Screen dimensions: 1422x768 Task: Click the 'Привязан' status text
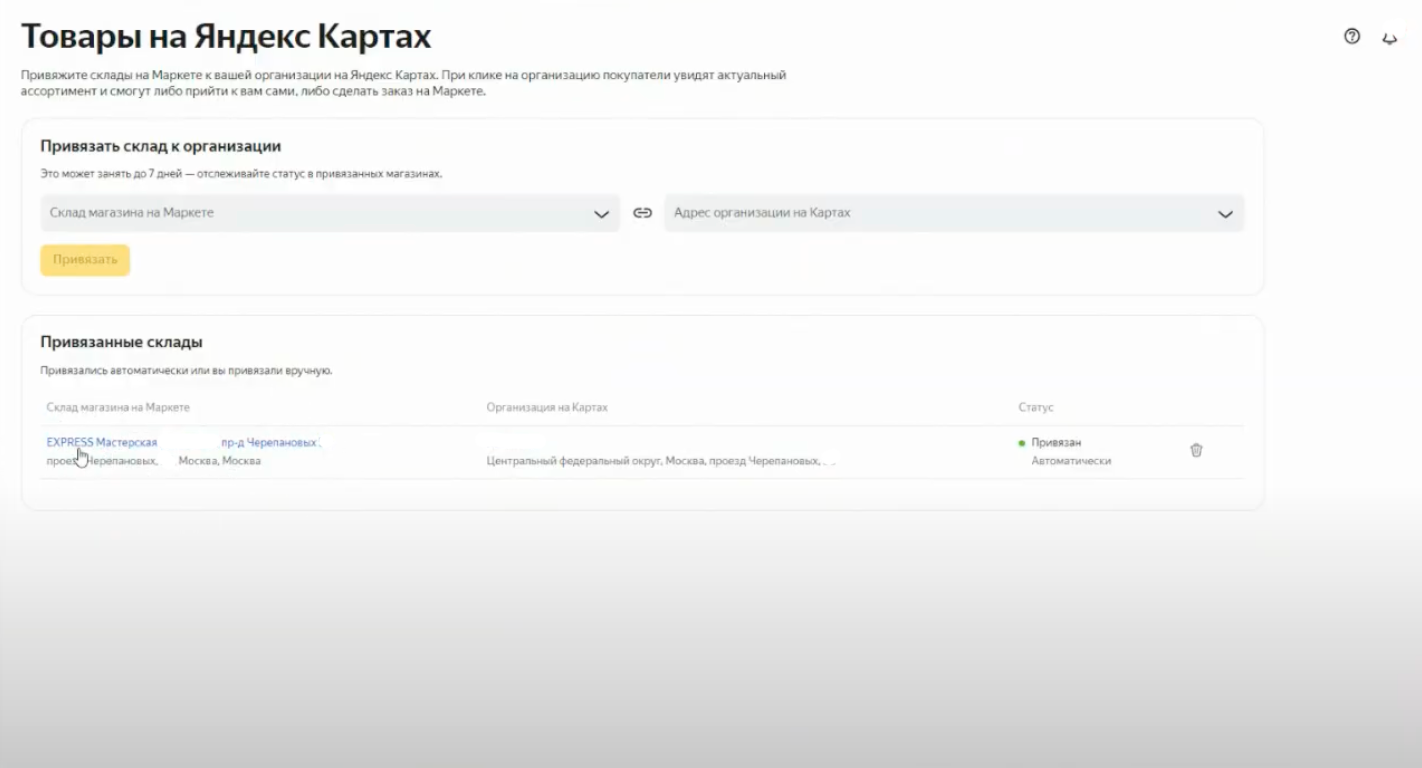pos(1056,442)
